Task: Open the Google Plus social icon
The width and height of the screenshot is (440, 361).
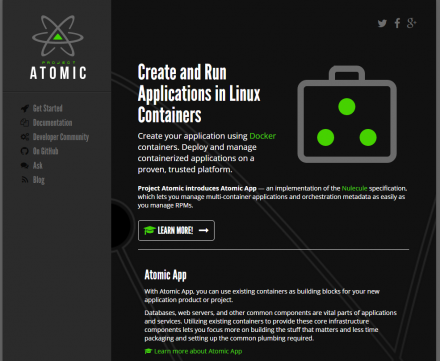Action: click(x=411, y=23)
